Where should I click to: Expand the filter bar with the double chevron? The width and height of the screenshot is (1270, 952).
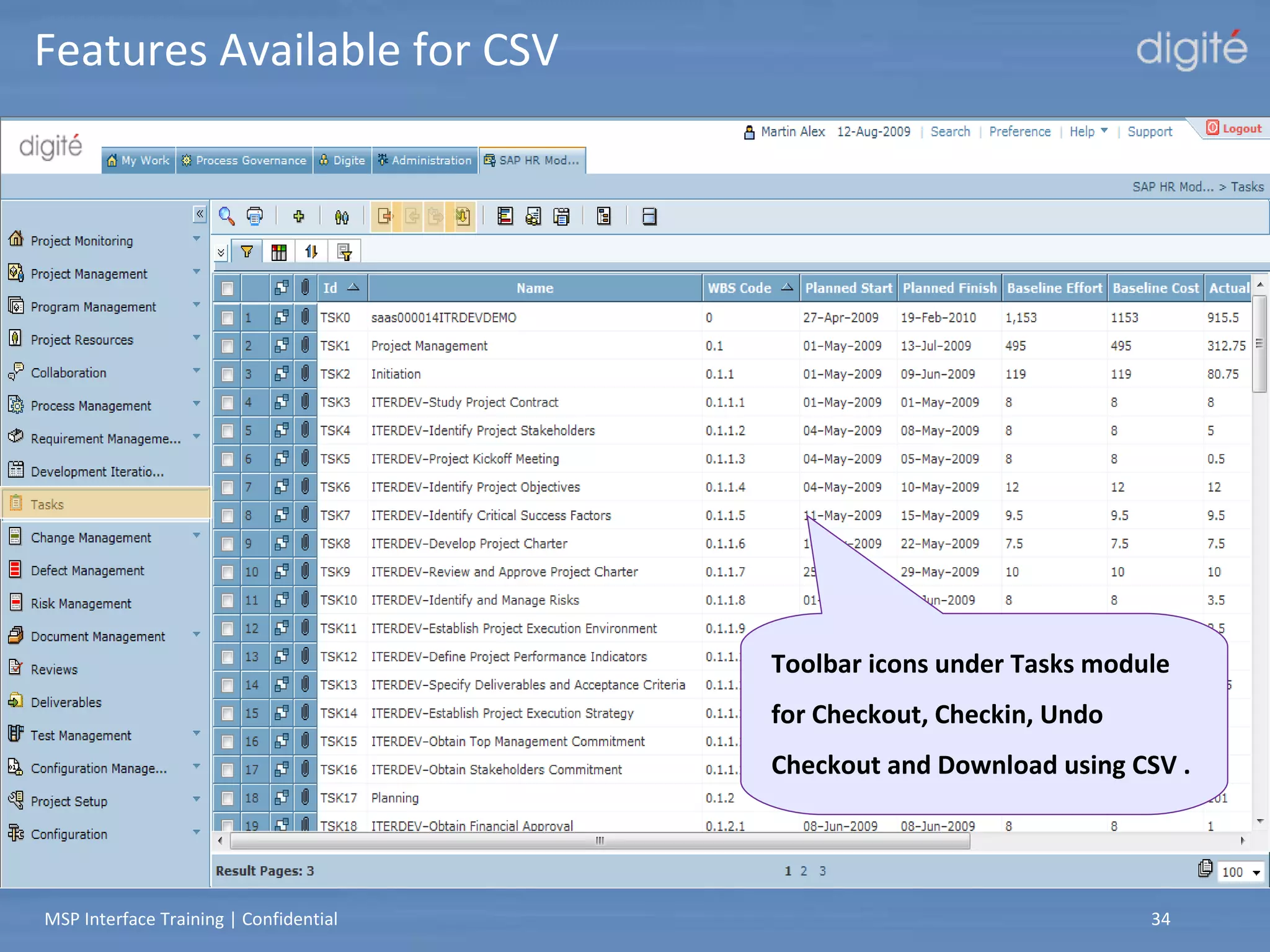pyautogui.click(x=221, y=252)
